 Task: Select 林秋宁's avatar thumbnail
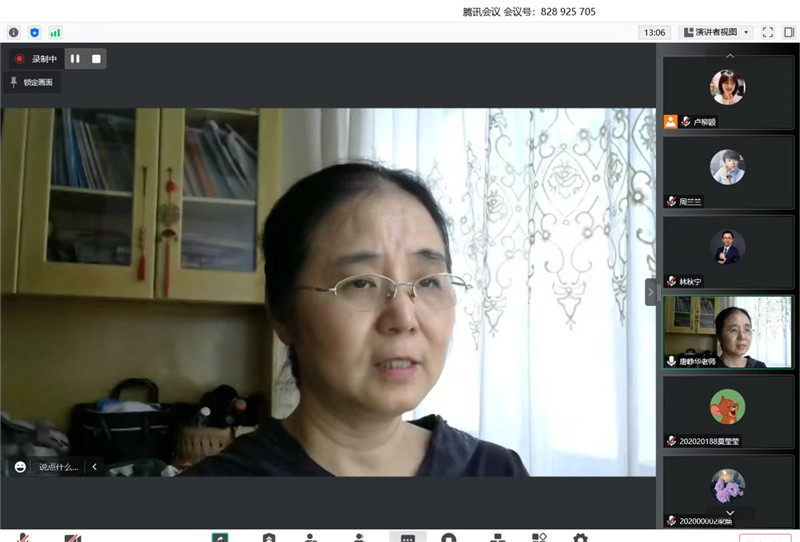728,247
